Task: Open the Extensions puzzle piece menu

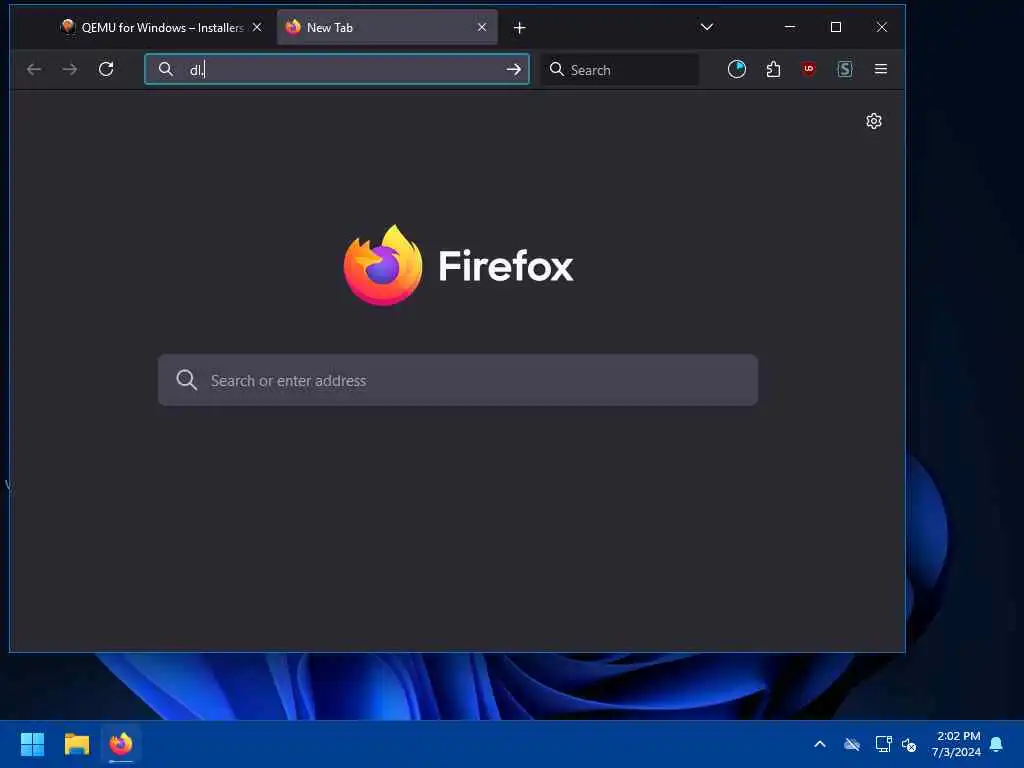Action: [773, 69]
